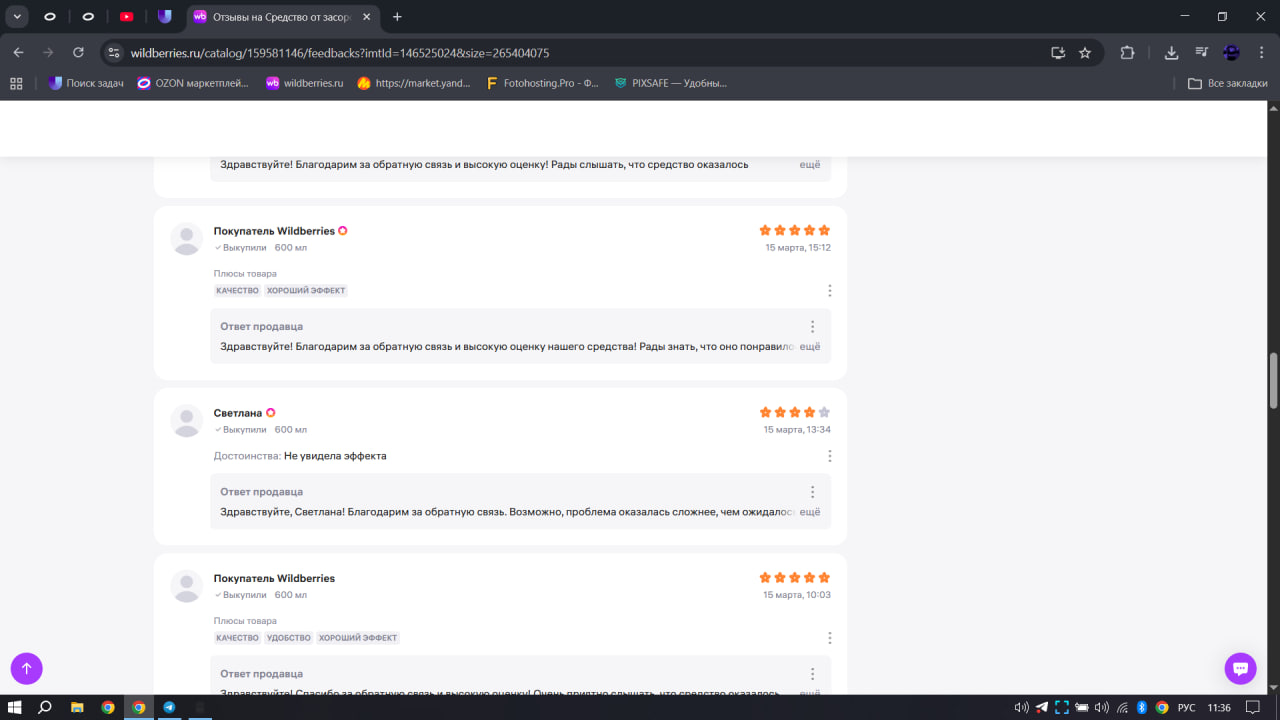The width and height of the screenshot is (1280, 720).
Task: Open Windows taskbar search
Action: 45,707
